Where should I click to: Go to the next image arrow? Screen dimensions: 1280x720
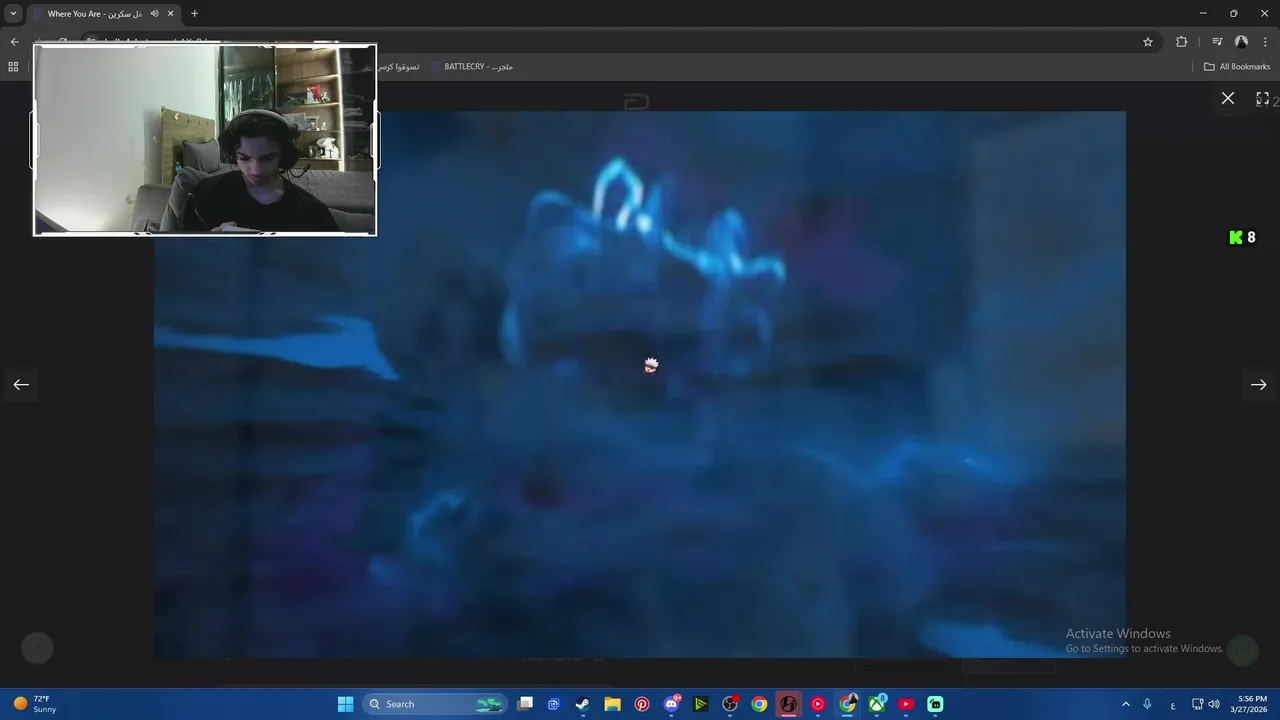pyautogui.click(x=1259, y=384)
